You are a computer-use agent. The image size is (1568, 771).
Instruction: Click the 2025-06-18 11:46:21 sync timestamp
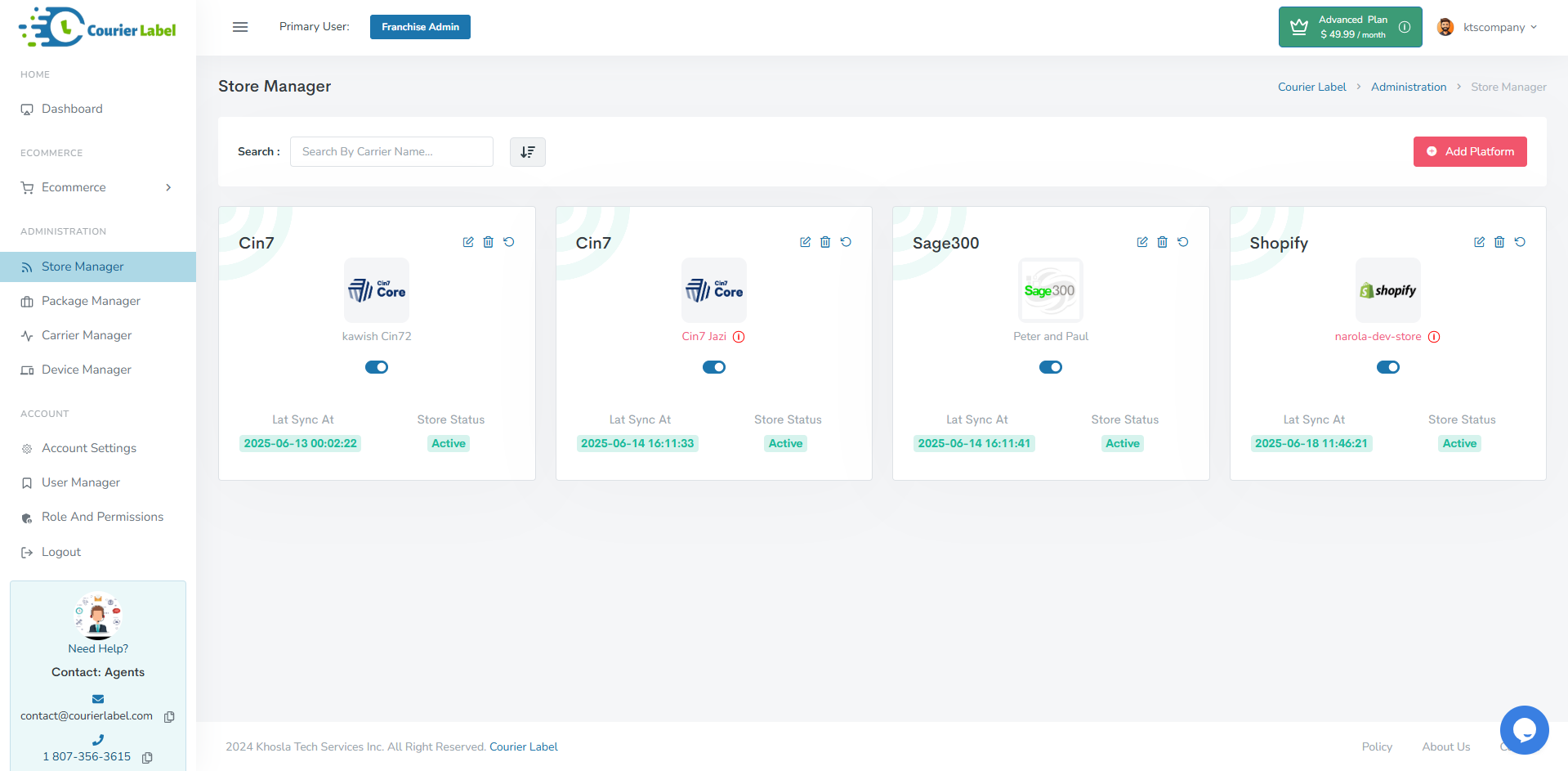pyautogui.click(x=1311, y=443)
